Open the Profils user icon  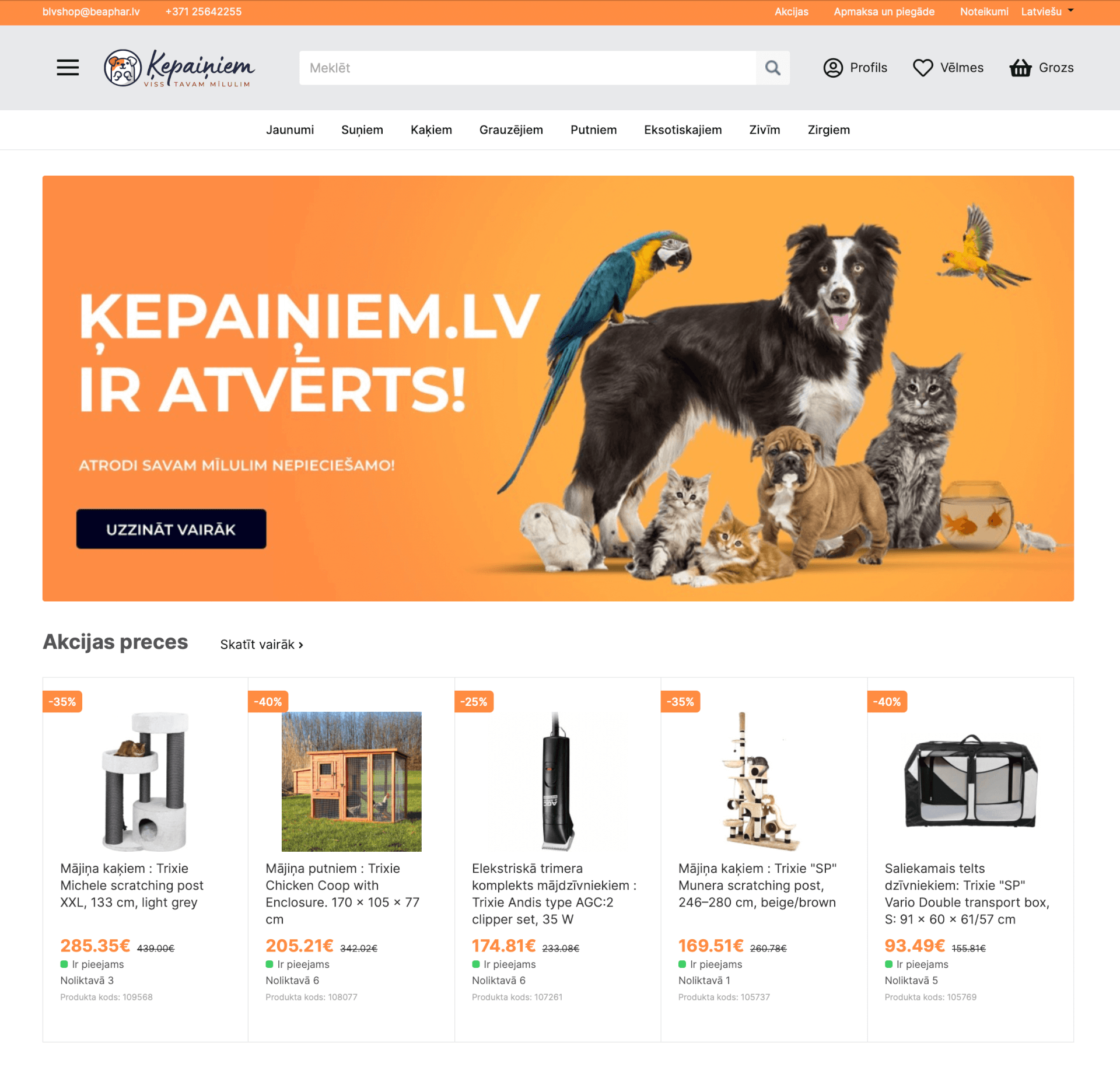[x=832, y=68]
